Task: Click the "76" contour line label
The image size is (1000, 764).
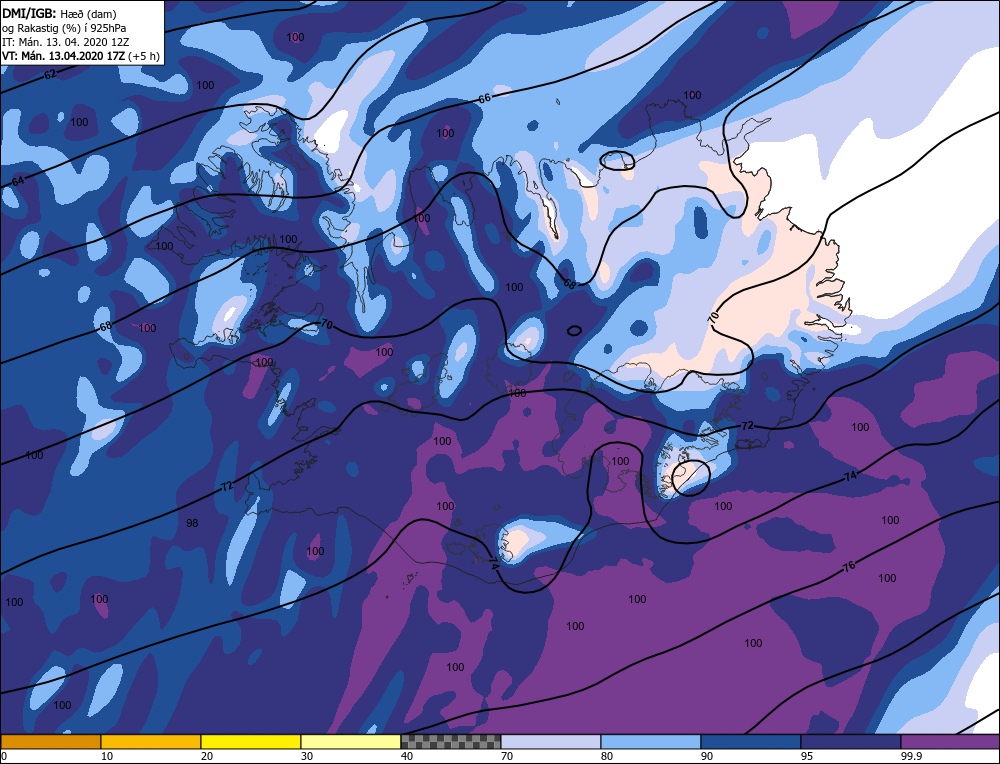Action: pyautogui.click(x=849, y=566)
